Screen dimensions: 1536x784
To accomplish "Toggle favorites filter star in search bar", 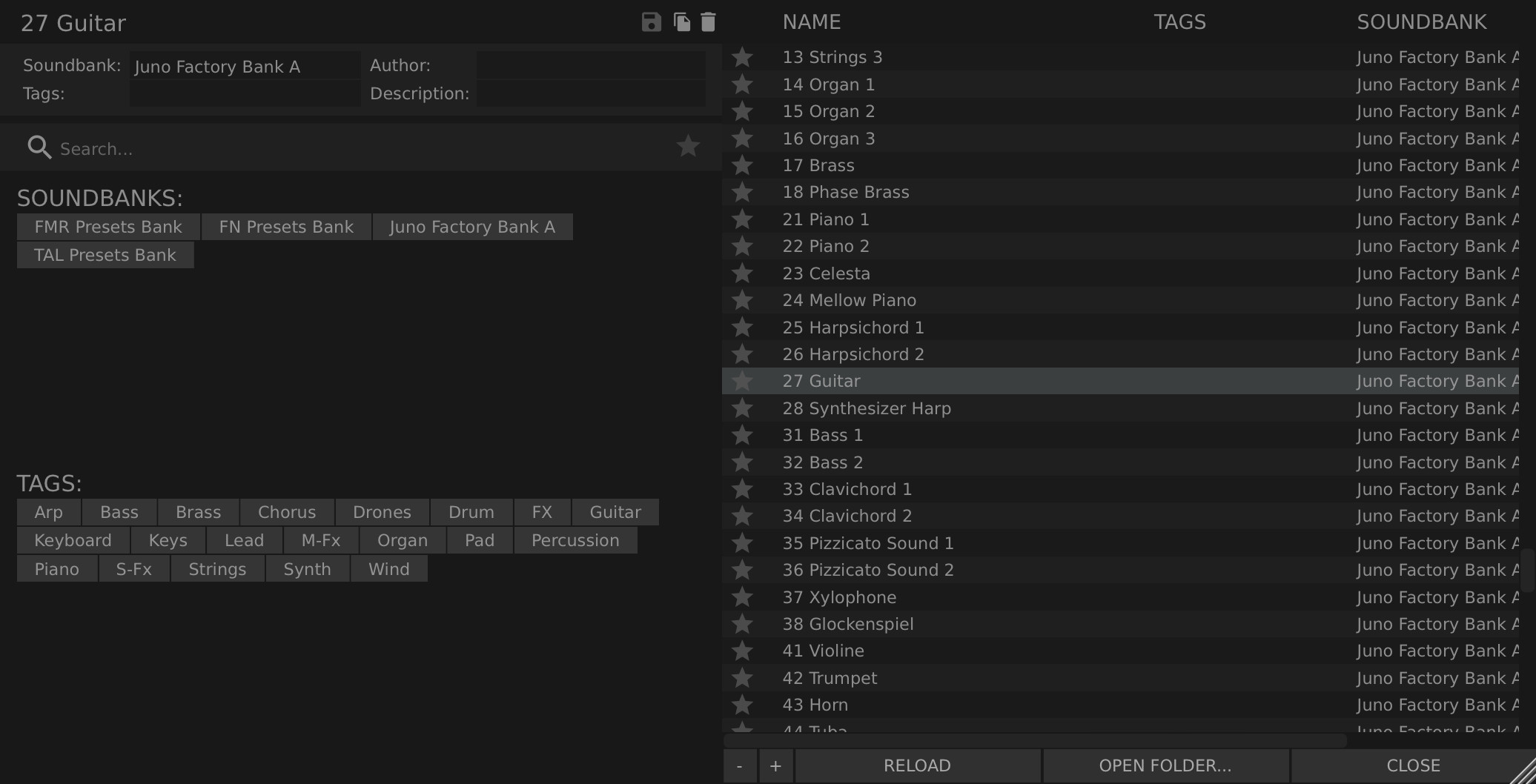I will (x=688, y=146).
